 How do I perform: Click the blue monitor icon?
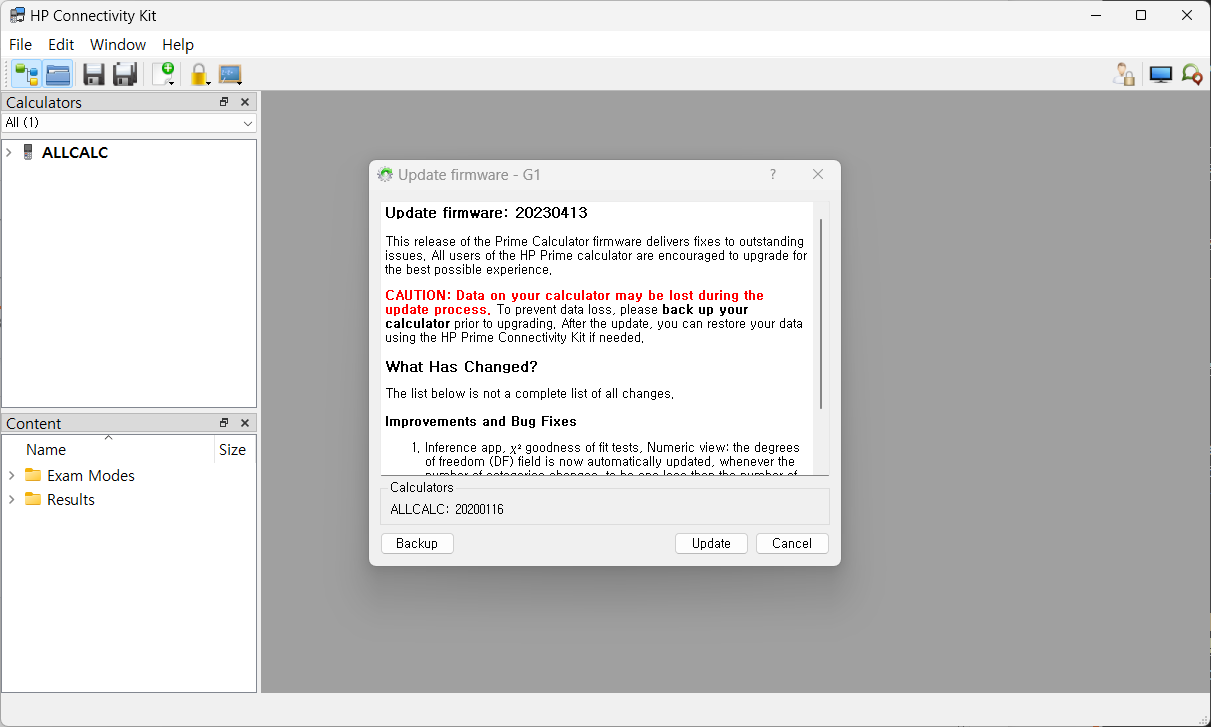coord(1160,74)
